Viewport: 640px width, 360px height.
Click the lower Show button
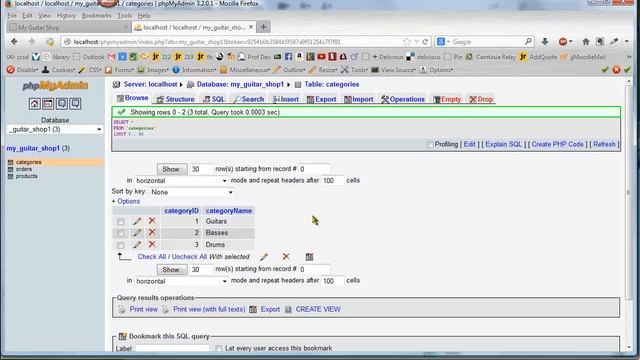[x=172, y=270]
